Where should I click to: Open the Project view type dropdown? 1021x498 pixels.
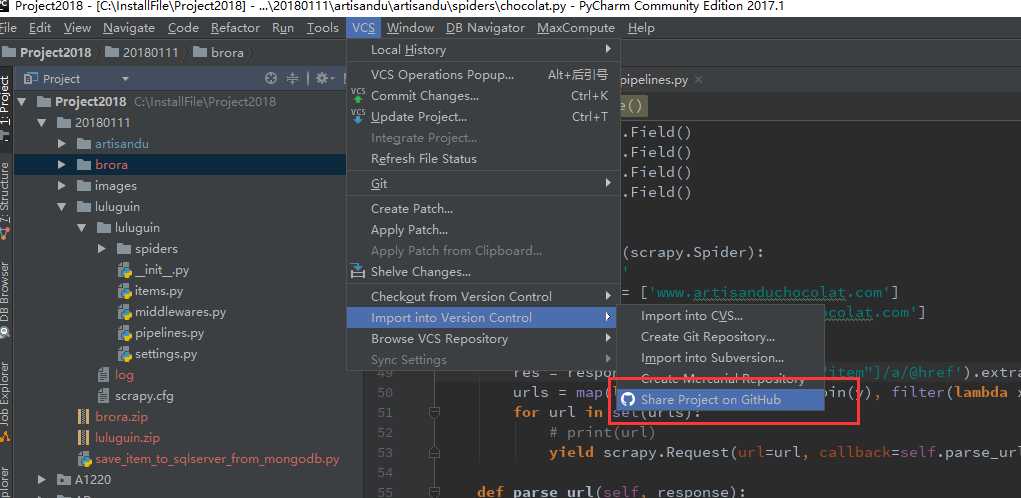(125, 79)
